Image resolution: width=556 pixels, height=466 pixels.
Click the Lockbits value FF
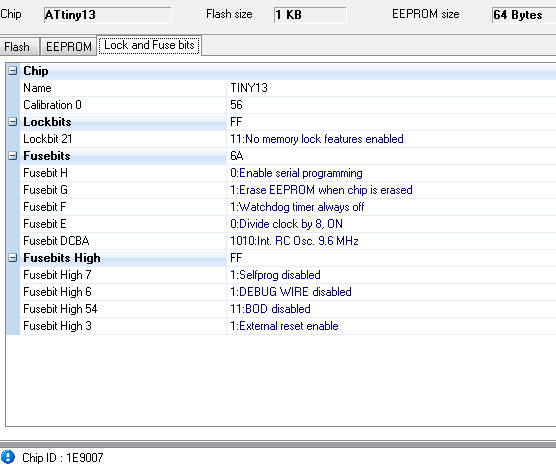pos(236,122)
